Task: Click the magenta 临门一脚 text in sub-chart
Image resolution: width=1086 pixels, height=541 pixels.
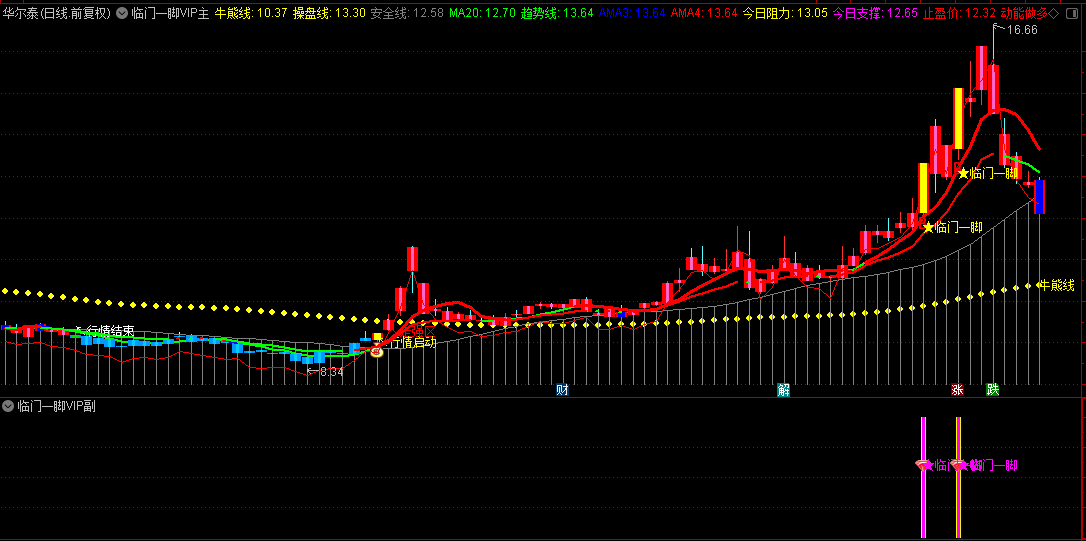Action: pos(992,465)
